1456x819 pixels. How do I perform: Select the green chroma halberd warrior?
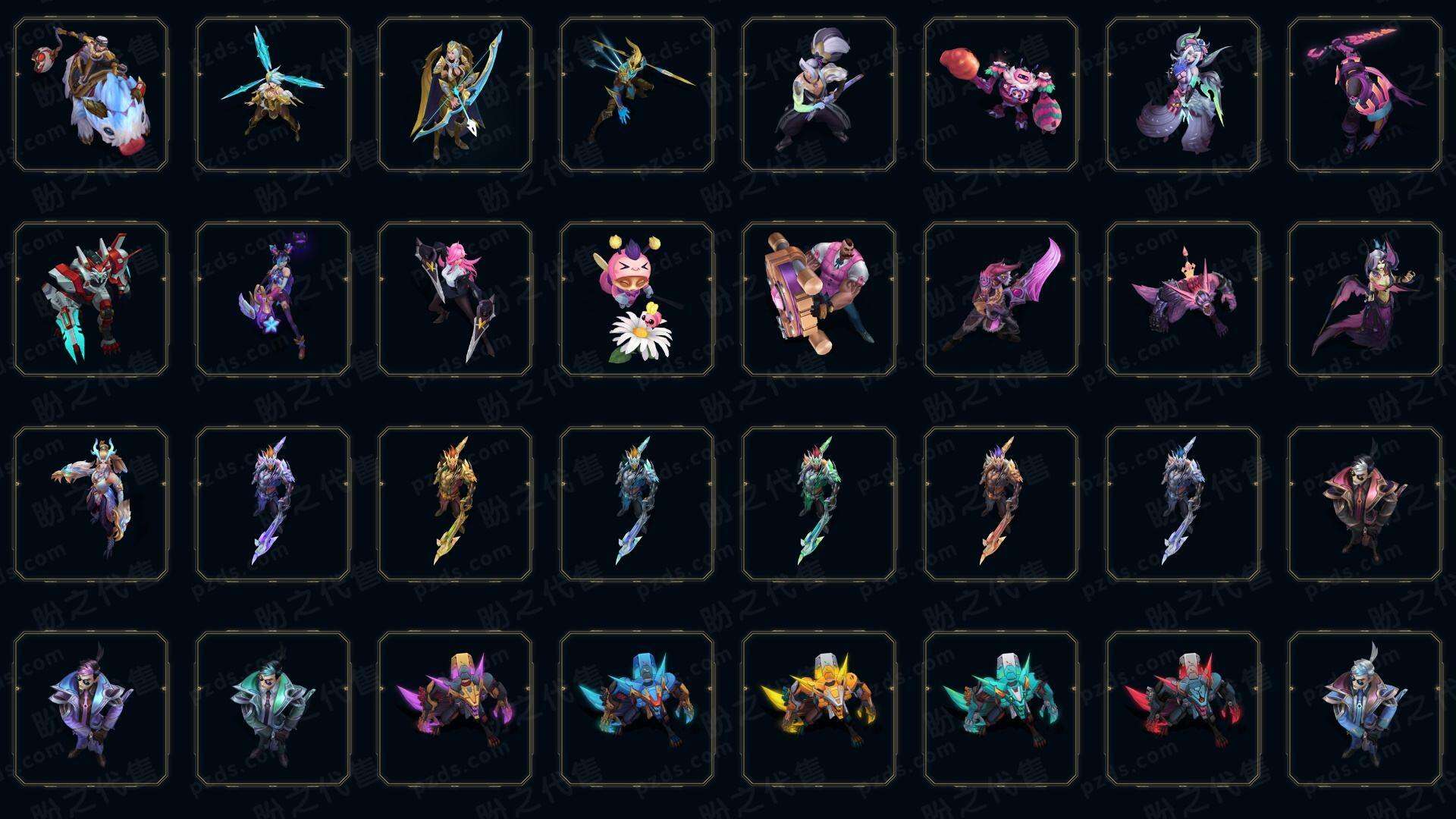[819, 504]
